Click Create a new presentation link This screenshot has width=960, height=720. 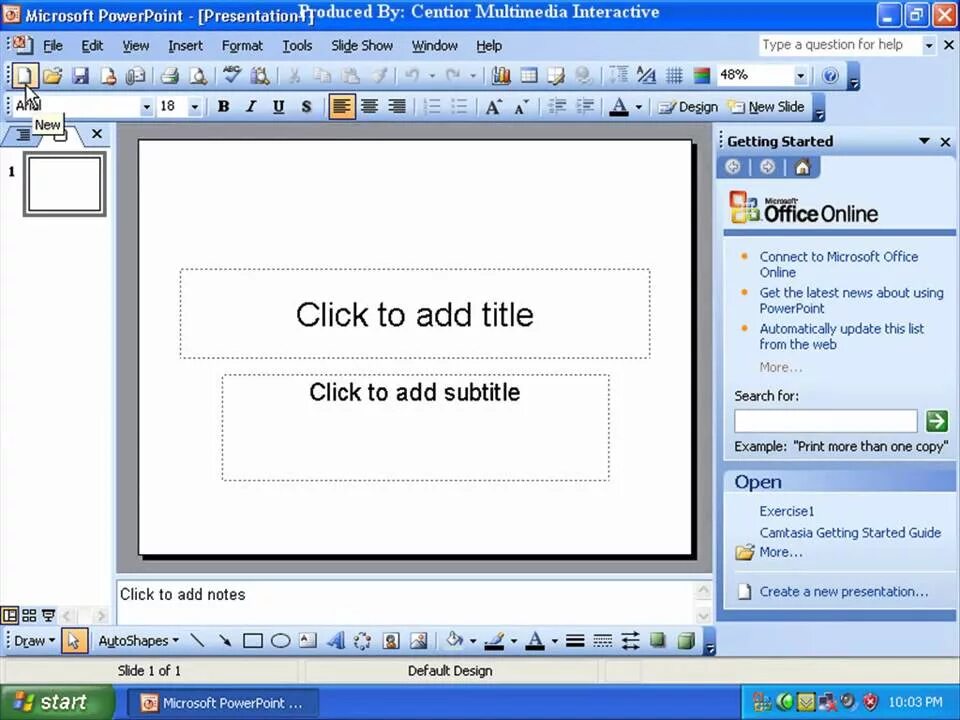(844, 591)
